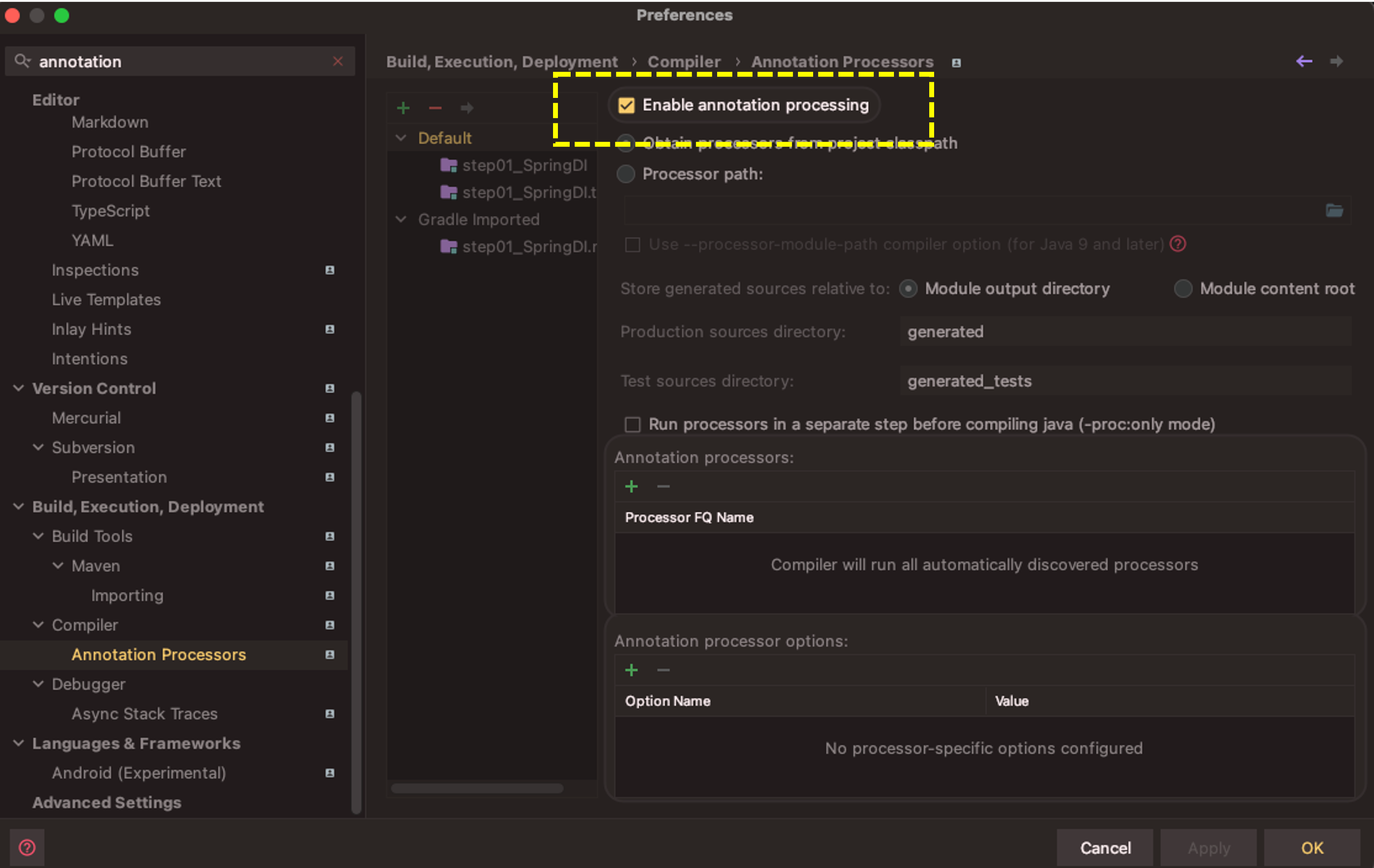Click the red remove profile minus icon
Screen dimensions: 1374x868
(435, 108)
